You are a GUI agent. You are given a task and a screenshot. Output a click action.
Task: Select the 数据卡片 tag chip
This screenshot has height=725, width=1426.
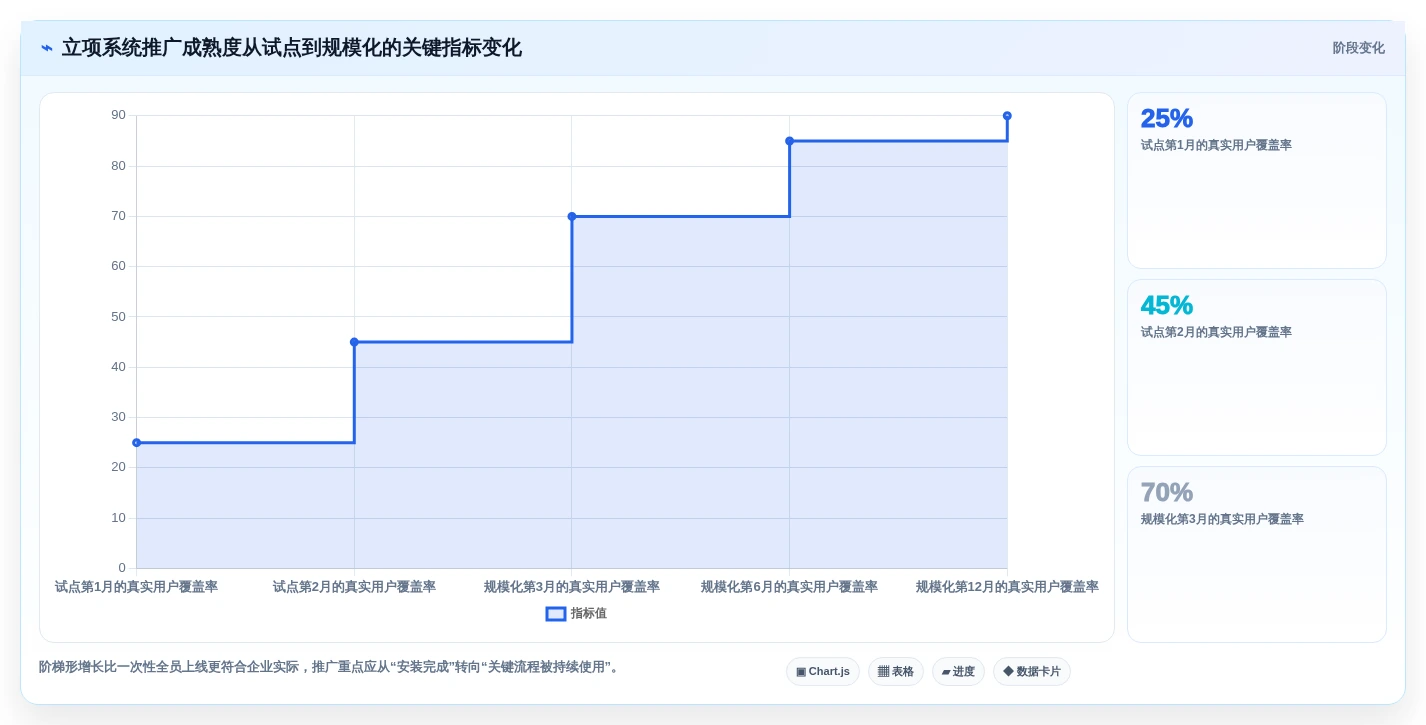[x=1032, y=672]
